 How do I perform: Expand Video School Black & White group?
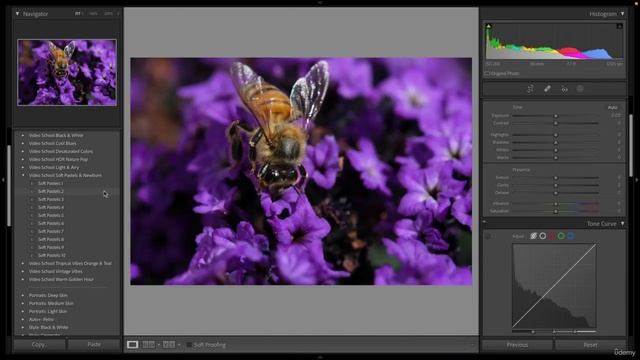click(x=23, y=135)
